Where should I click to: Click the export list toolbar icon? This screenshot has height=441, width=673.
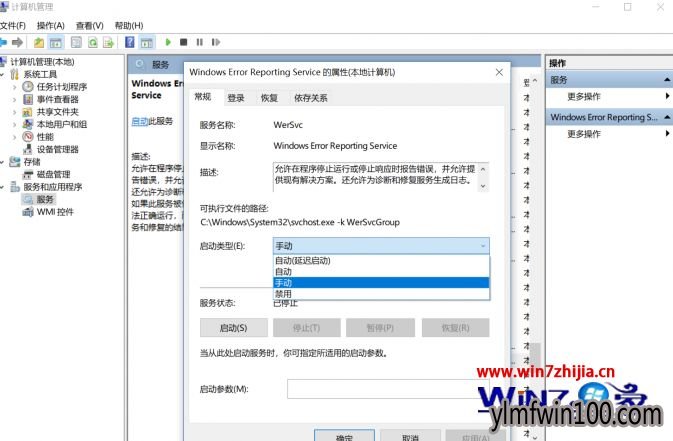[x=109, y=42]
